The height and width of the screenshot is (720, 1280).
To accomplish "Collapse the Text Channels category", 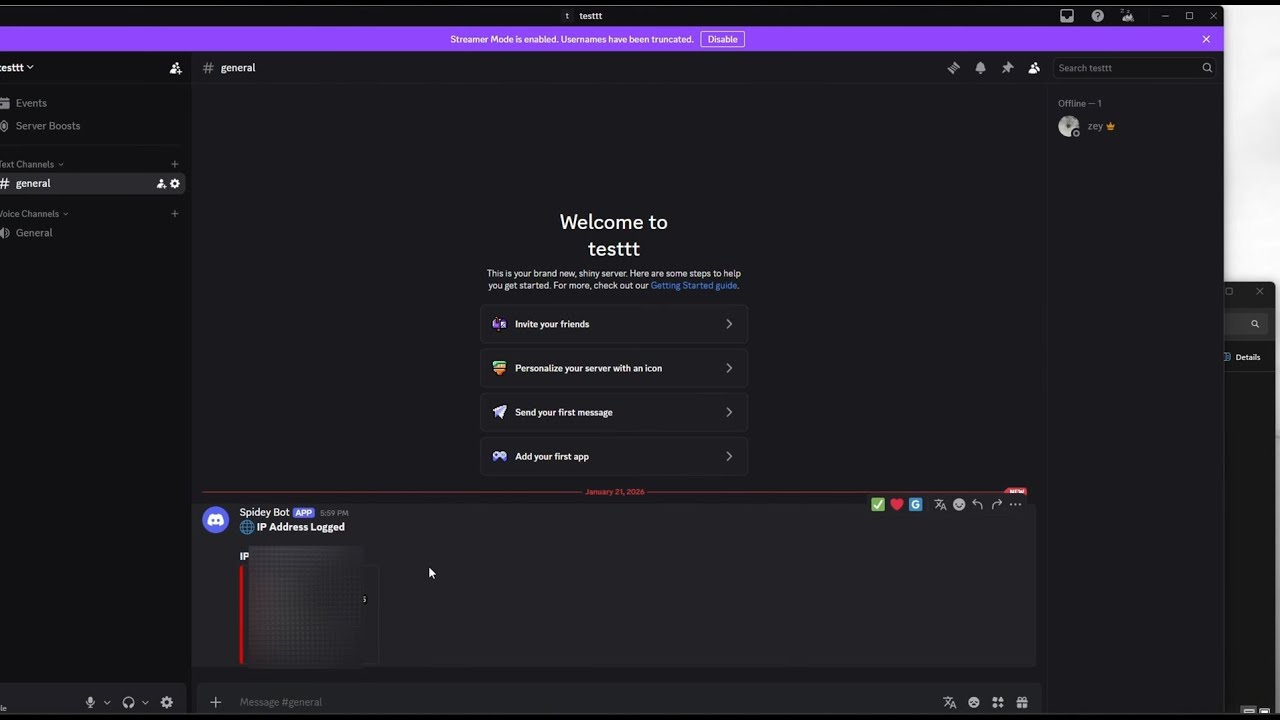I will click(32, 164).
